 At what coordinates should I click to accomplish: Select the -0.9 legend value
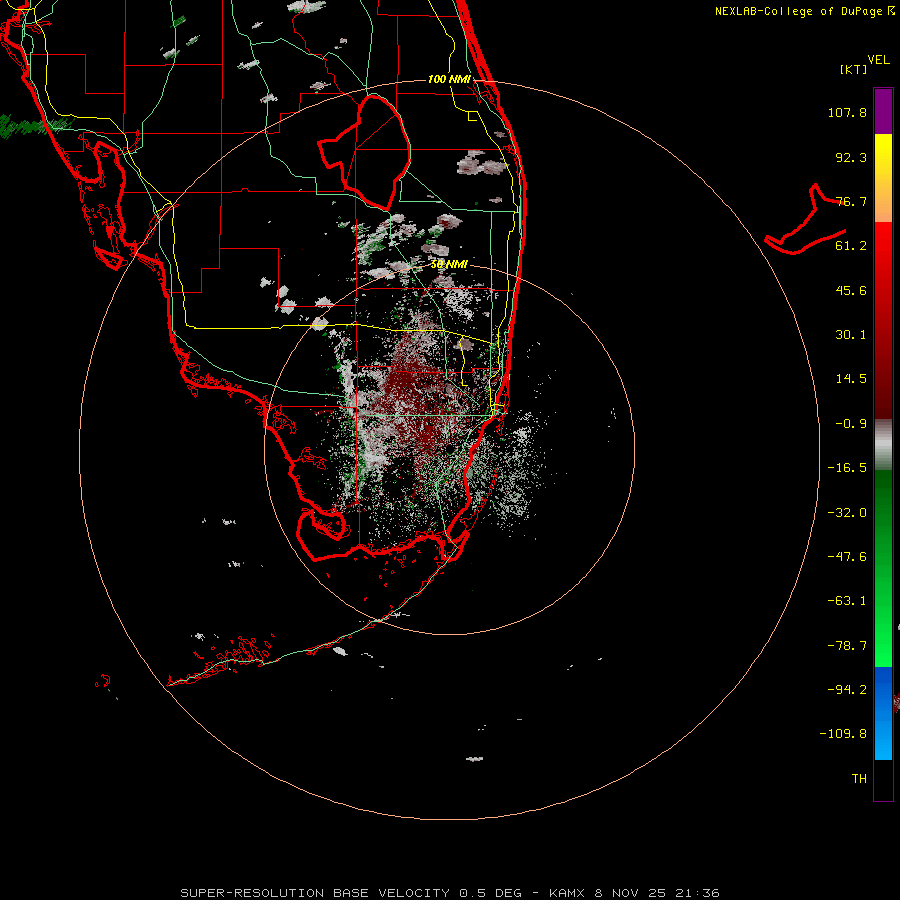[x=851, y=424]
